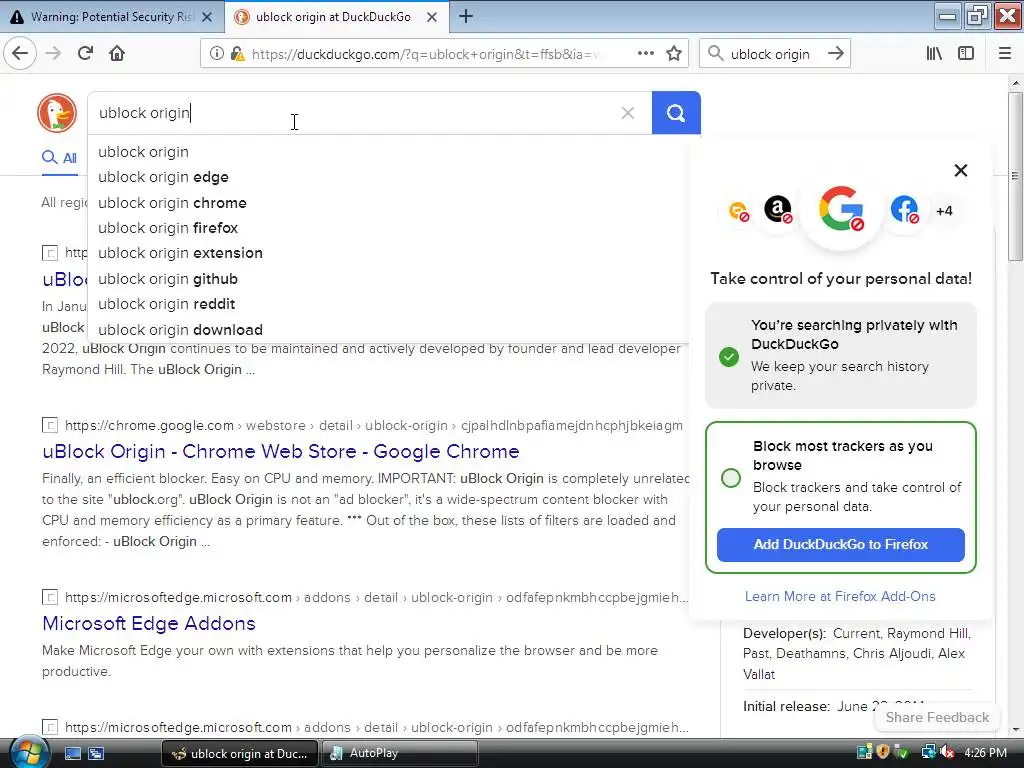This screenshot has height=768, width=1024.
Task: Bookmark this page with the star
Action: click(x=674, y=54)
